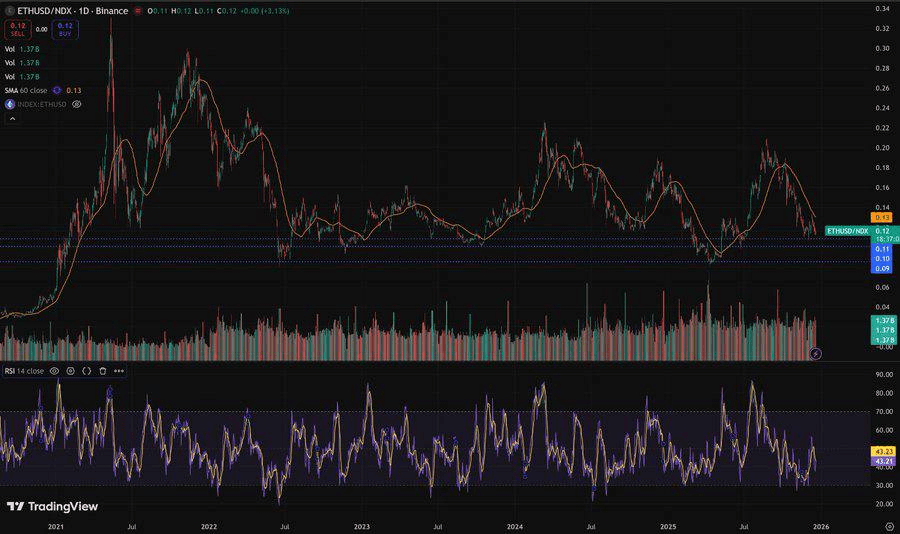900x534 pixels.
Task: Open chart settings gear at the bottom-right corner
Action: click(890, 527)
